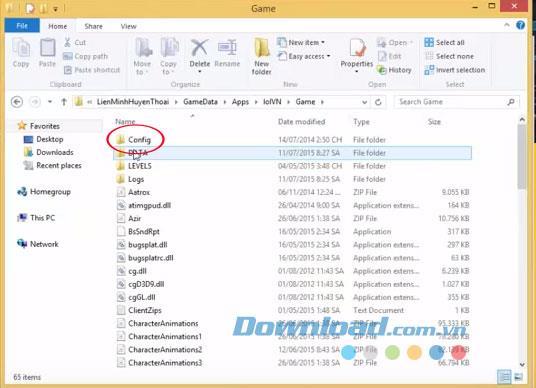
Task: Open the Properties icon in ribbon
Action: click(357, 48)
